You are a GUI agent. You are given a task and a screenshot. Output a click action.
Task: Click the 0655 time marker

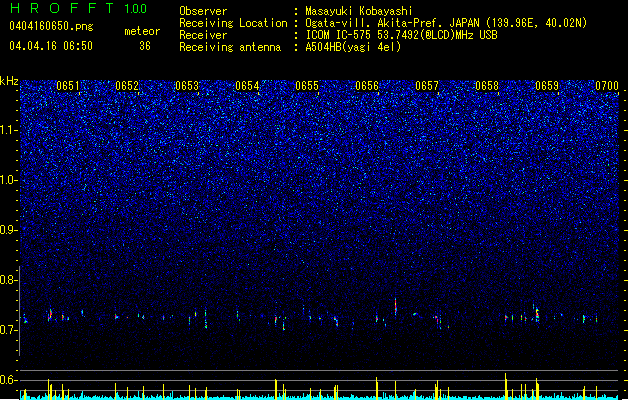[307, 86]
